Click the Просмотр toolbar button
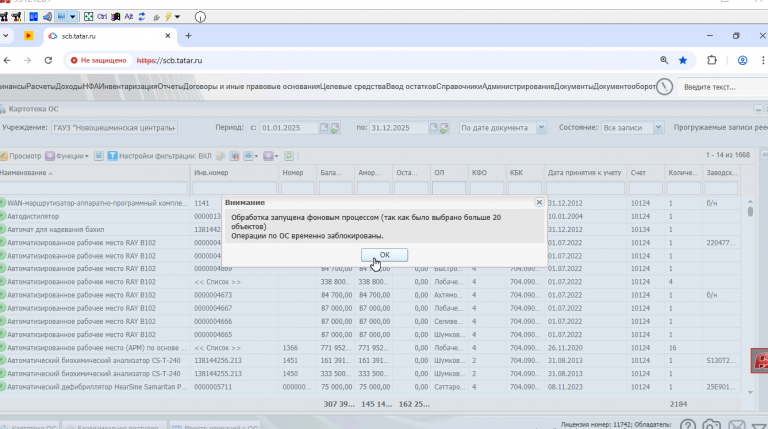Viewport: 768px width, 429px height. 21,156
